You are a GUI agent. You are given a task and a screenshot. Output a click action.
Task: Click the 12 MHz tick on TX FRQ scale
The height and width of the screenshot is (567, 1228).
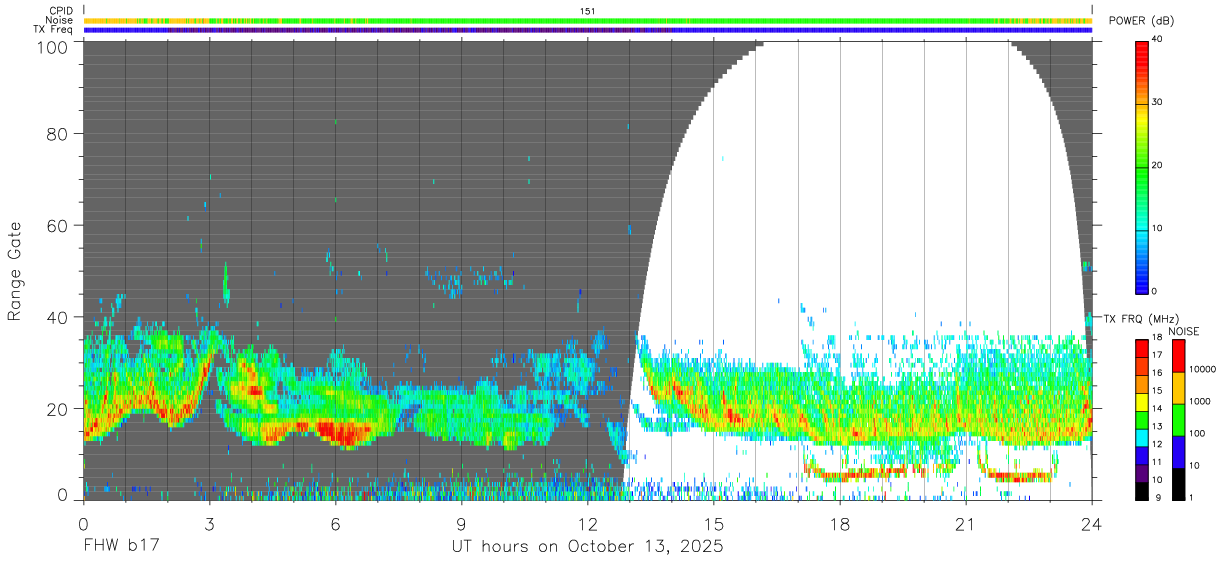point(1157,446)
